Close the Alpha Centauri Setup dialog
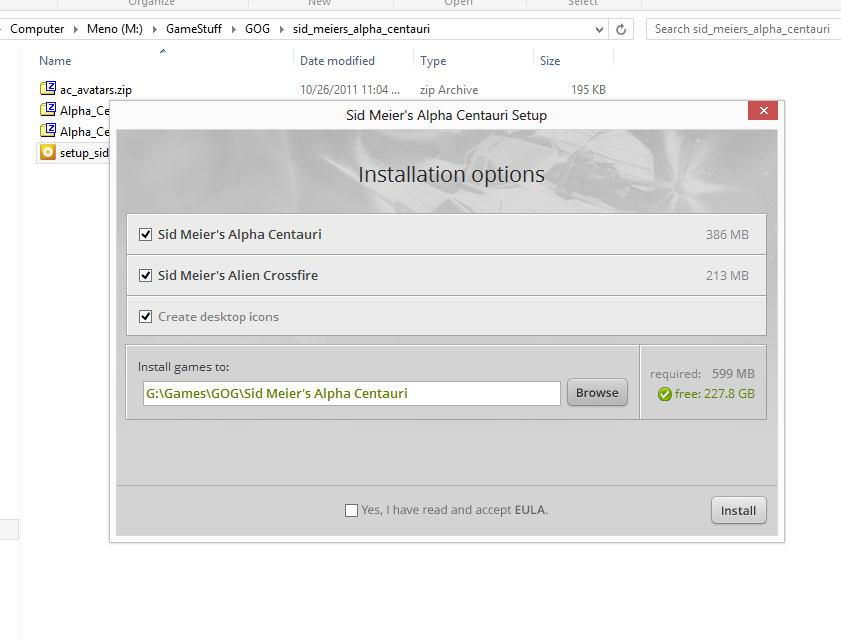Viewport: 841px width, 641px height. [x=763, y=110]
